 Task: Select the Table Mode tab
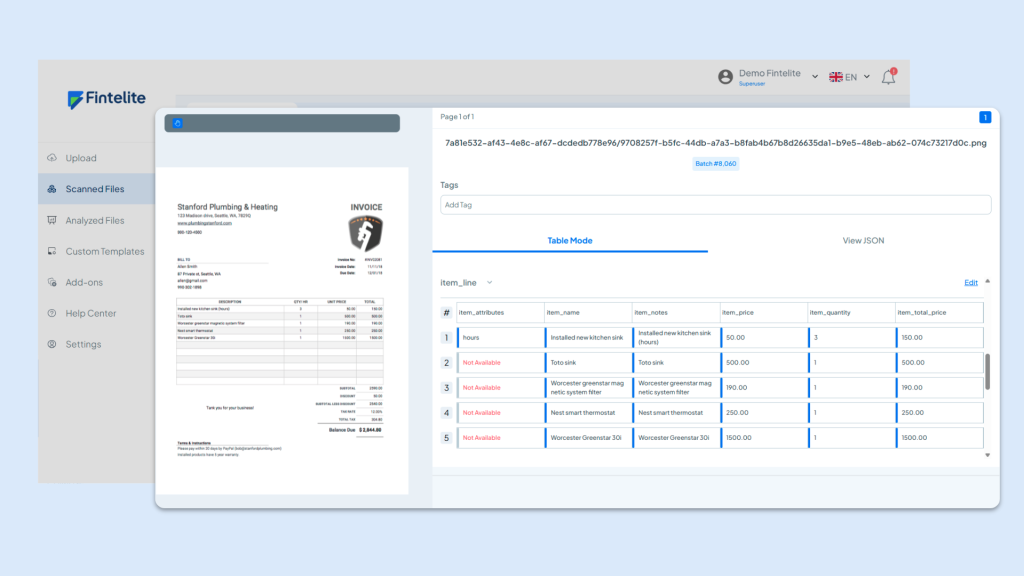point(570,241)
